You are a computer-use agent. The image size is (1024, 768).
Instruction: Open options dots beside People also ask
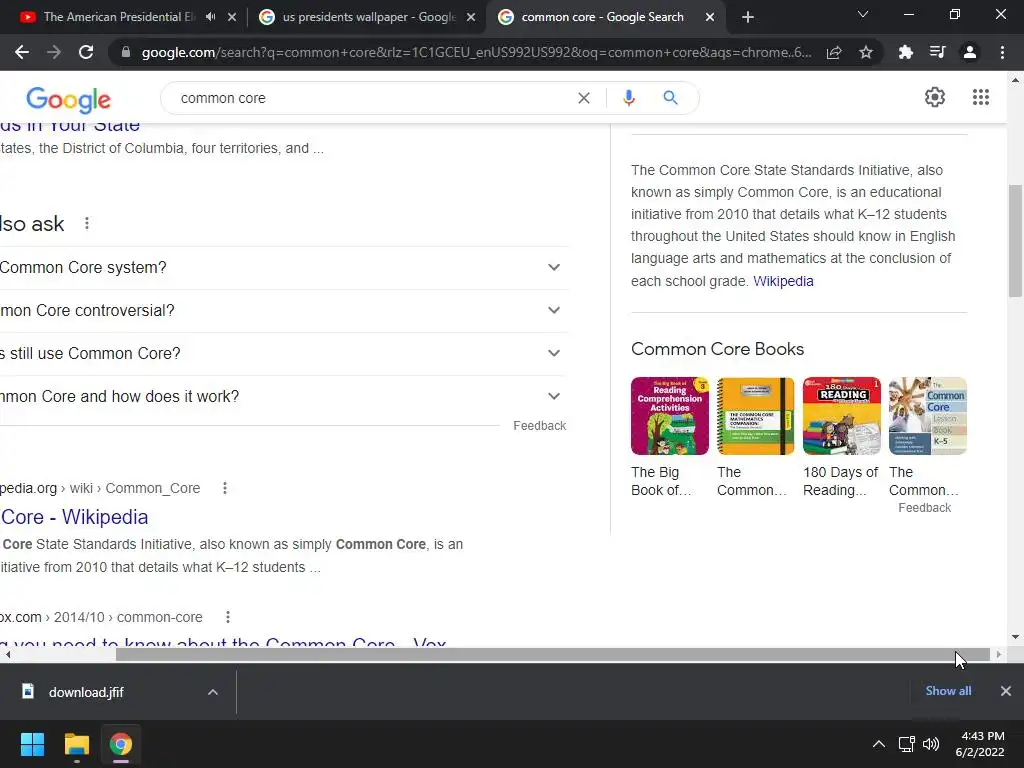[87, 224]
